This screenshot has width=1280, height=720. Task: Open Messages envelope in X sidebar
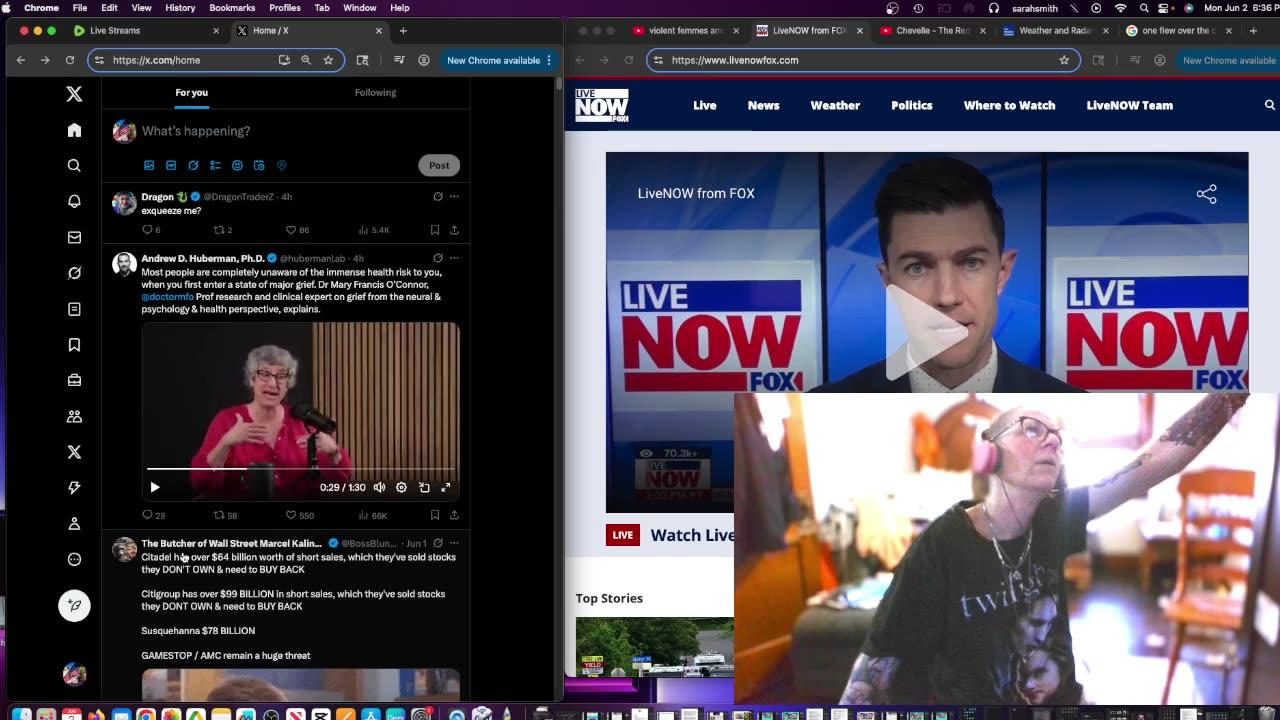[x=74, y=237]
